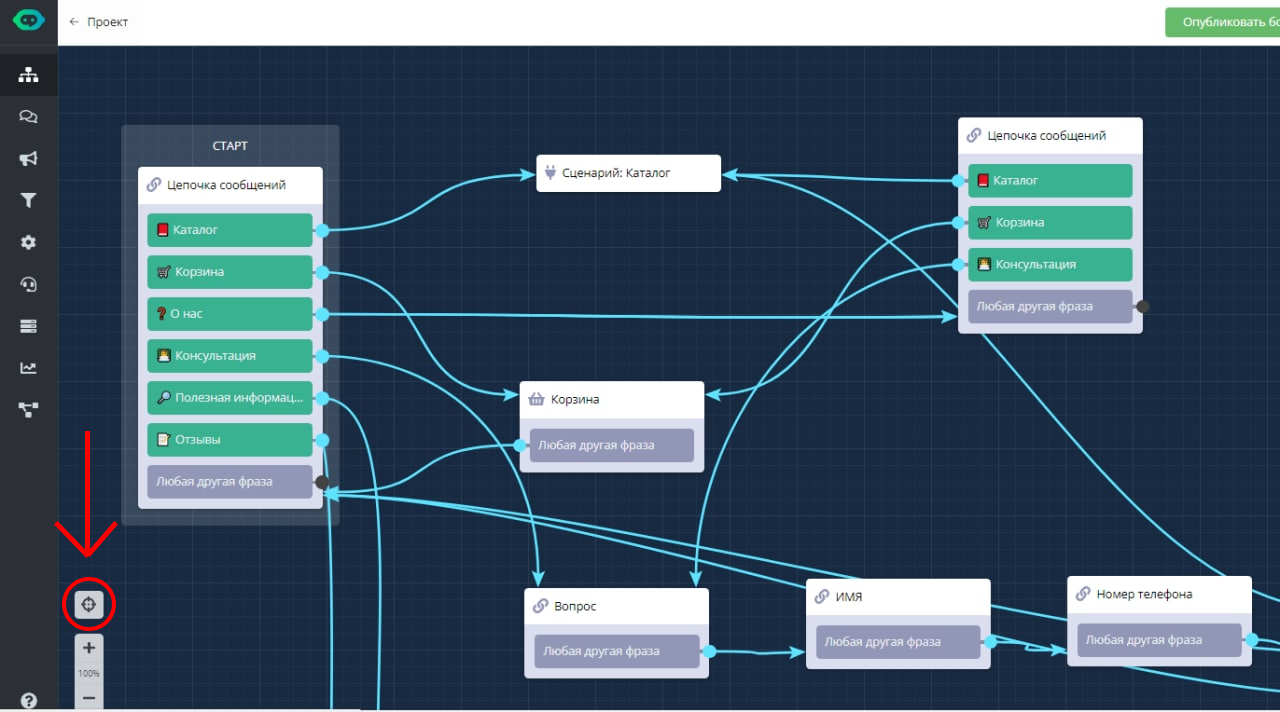Open settings gear in sidebar
The height and width of the screenshot is (712, 1280).
[x=28, y=242]
